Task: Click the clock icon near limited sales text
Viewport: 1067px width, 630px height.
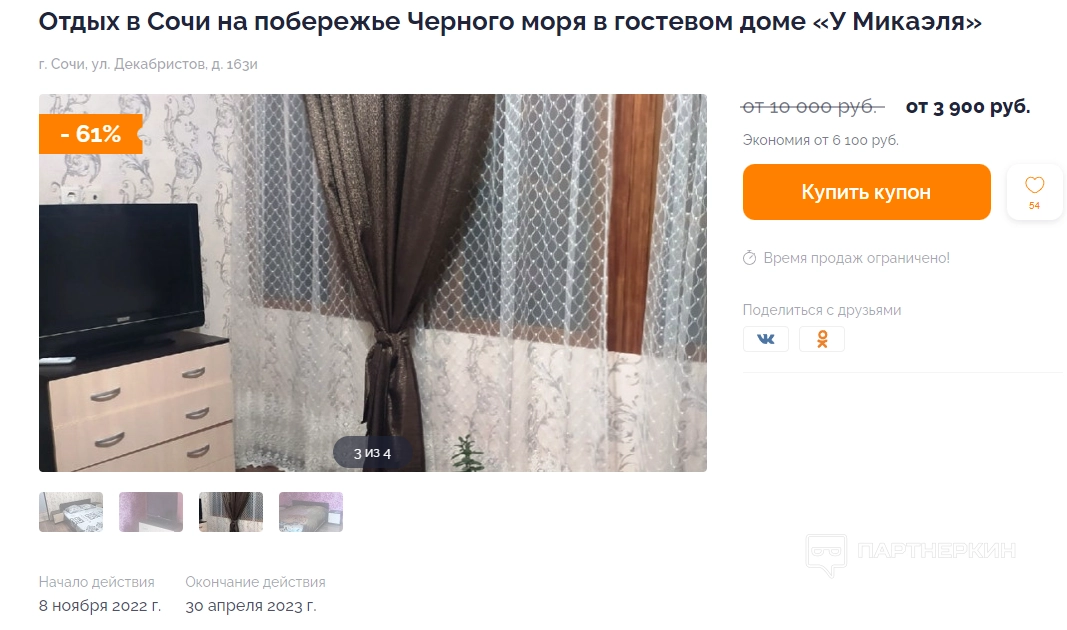Action: [x=749, y=258]
